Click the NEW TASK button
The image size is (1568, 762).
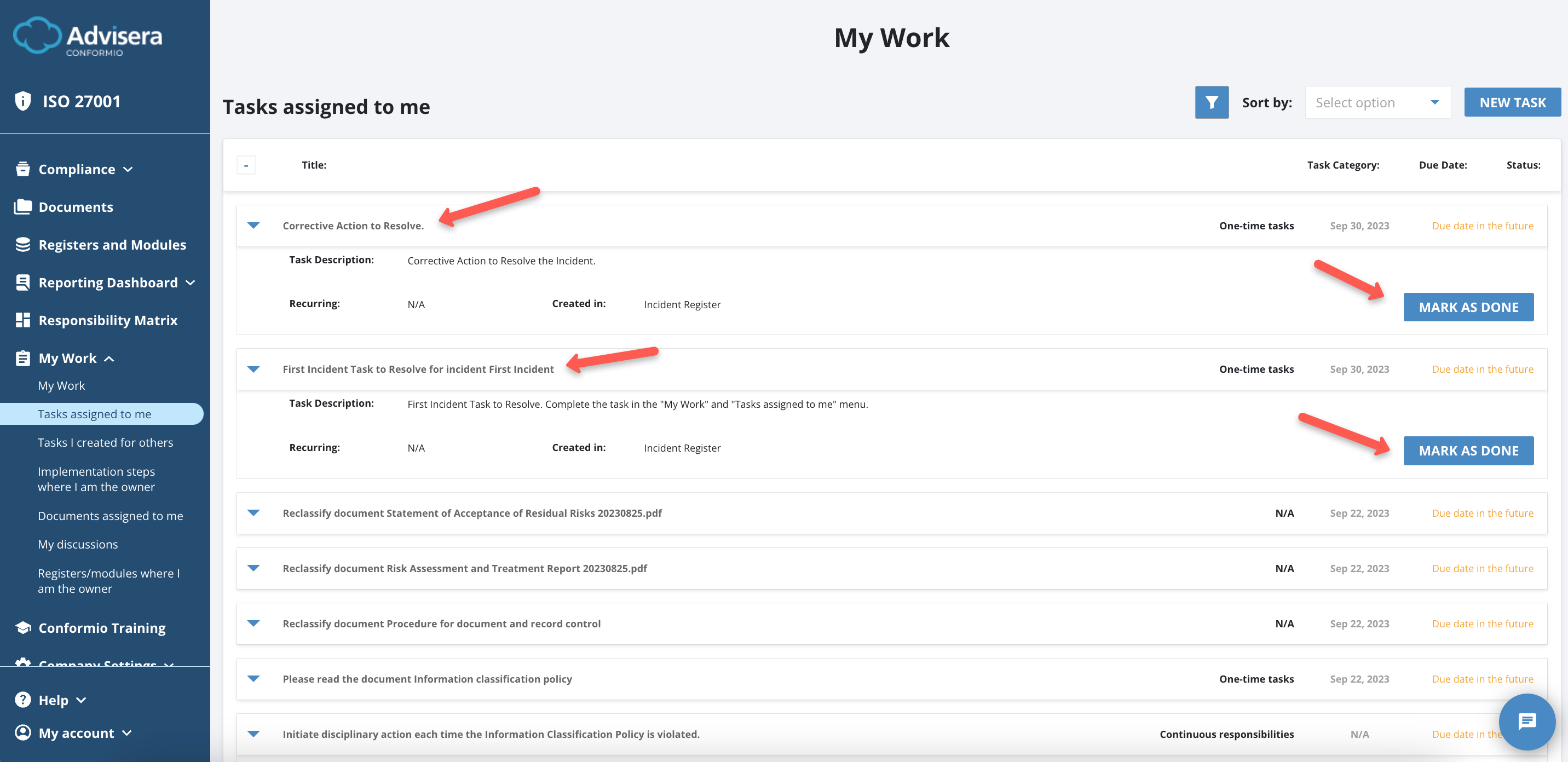(1512, 102)
